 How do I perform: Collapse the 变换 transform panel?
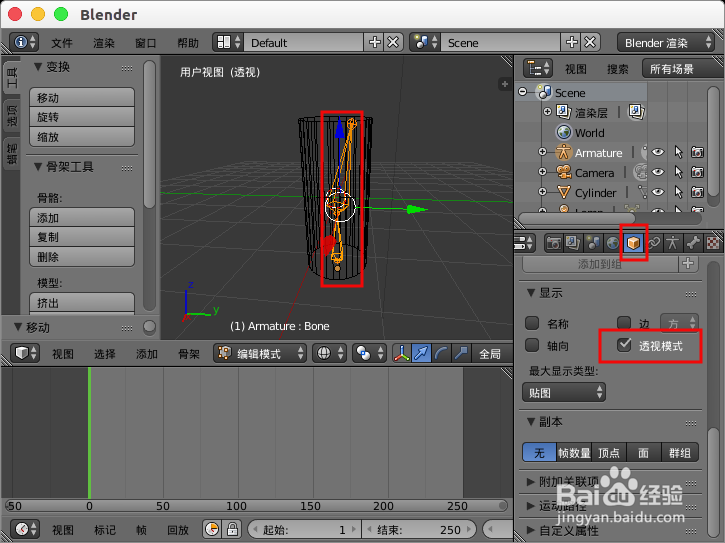pos(38,67)
